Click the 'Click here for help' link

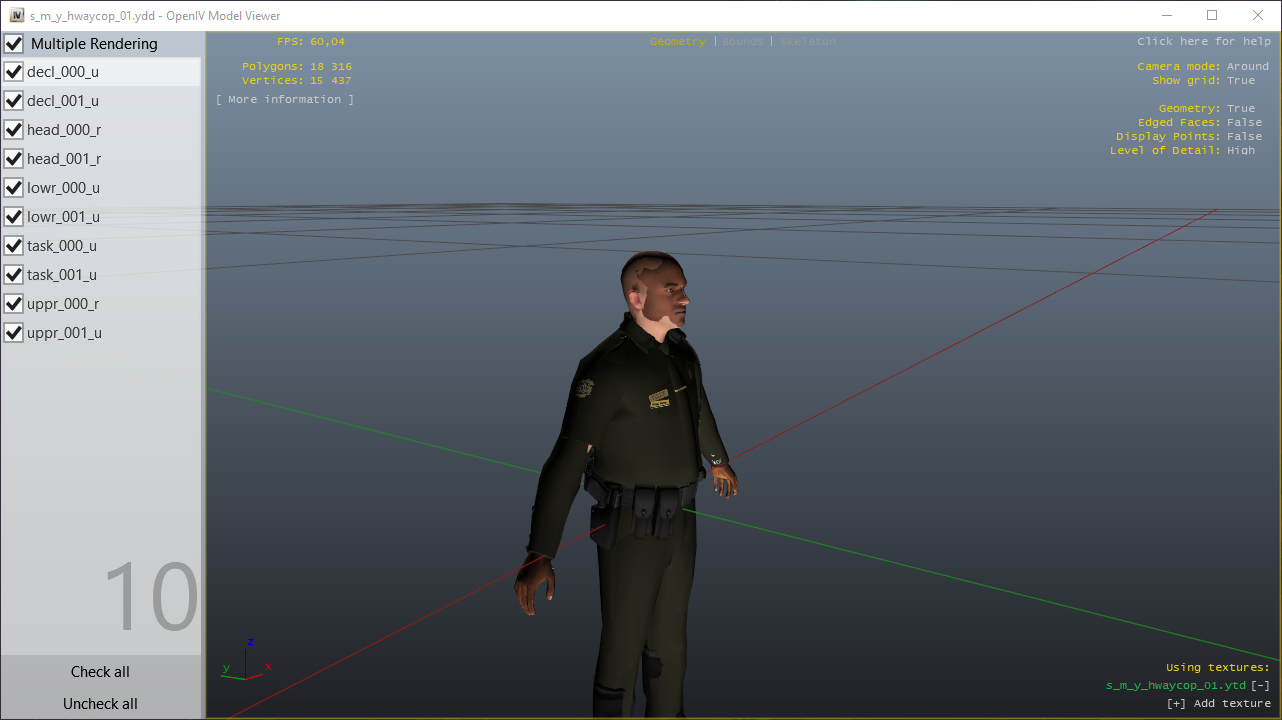click(x=1203, y=42)
